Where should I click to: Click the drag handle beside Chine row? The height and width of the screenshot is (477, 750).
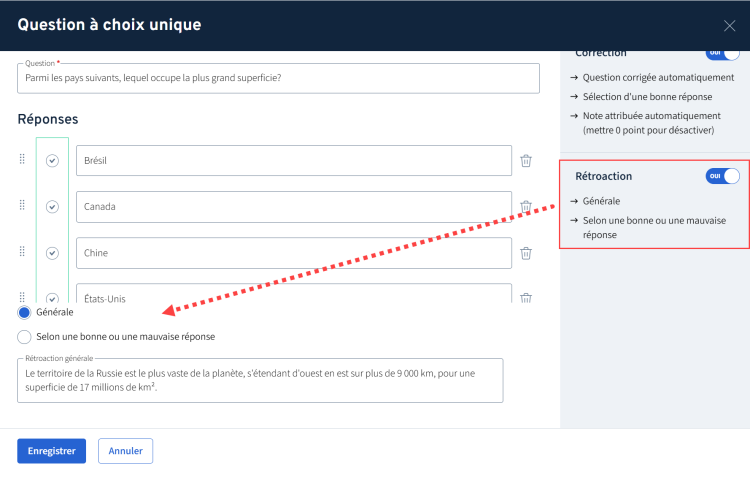coord(22,252)
